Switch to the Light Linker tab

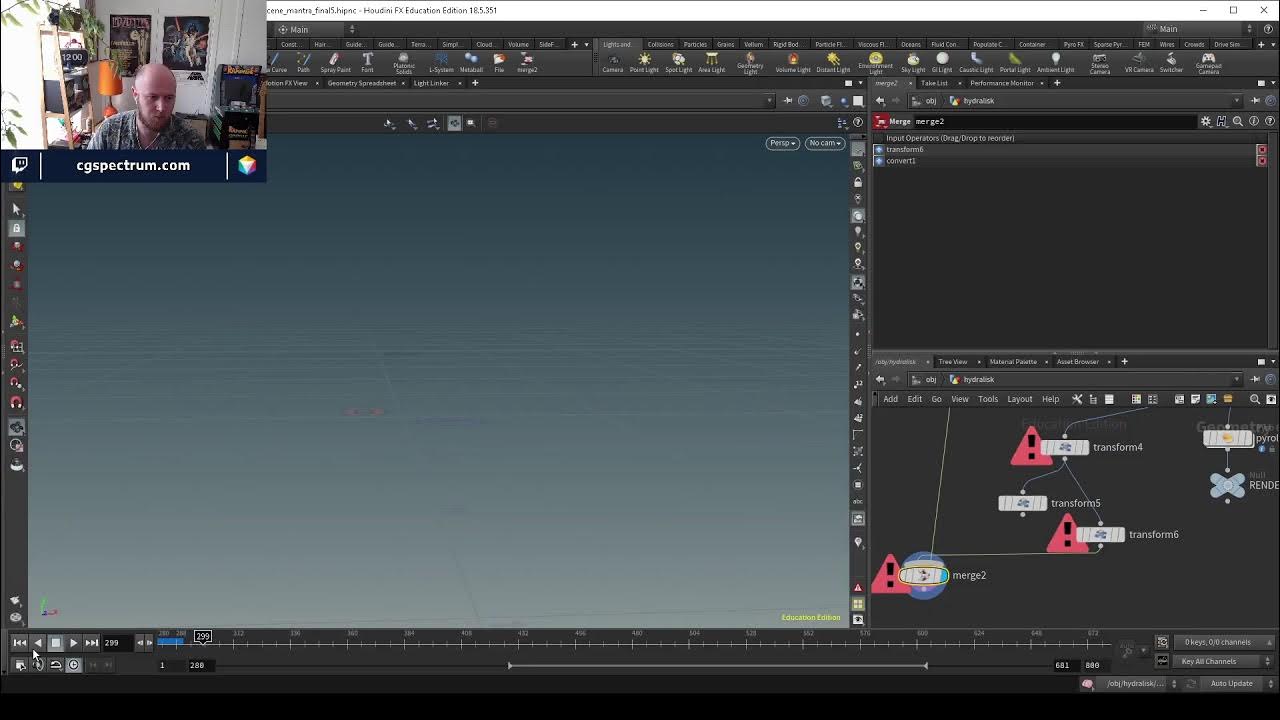[x=431, y=83]
